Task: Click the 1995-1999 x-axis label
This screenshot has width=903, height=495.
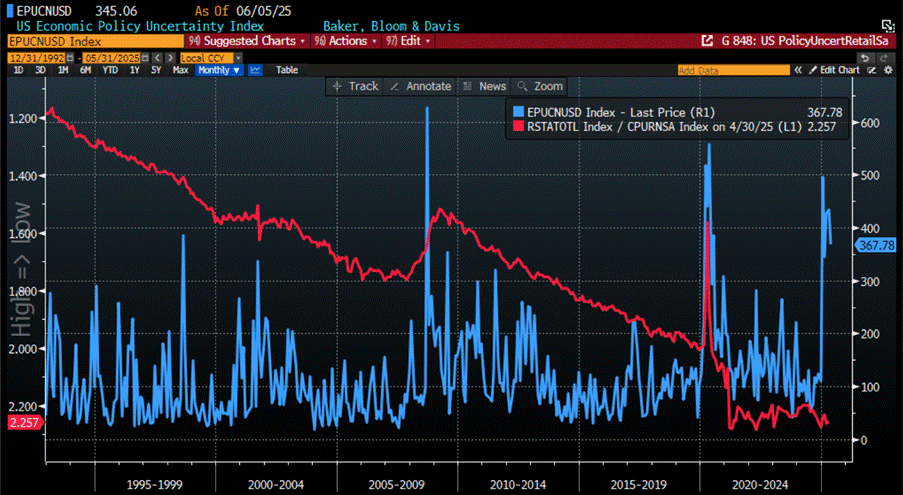Action: click(154, 485)
